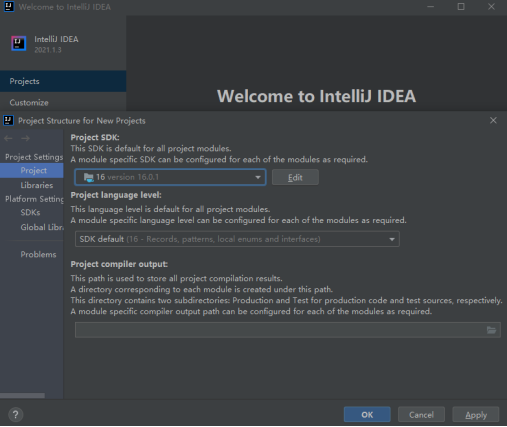507x427 pixels.
Task: Maximize the Welcome window
Action: [461, 7]
